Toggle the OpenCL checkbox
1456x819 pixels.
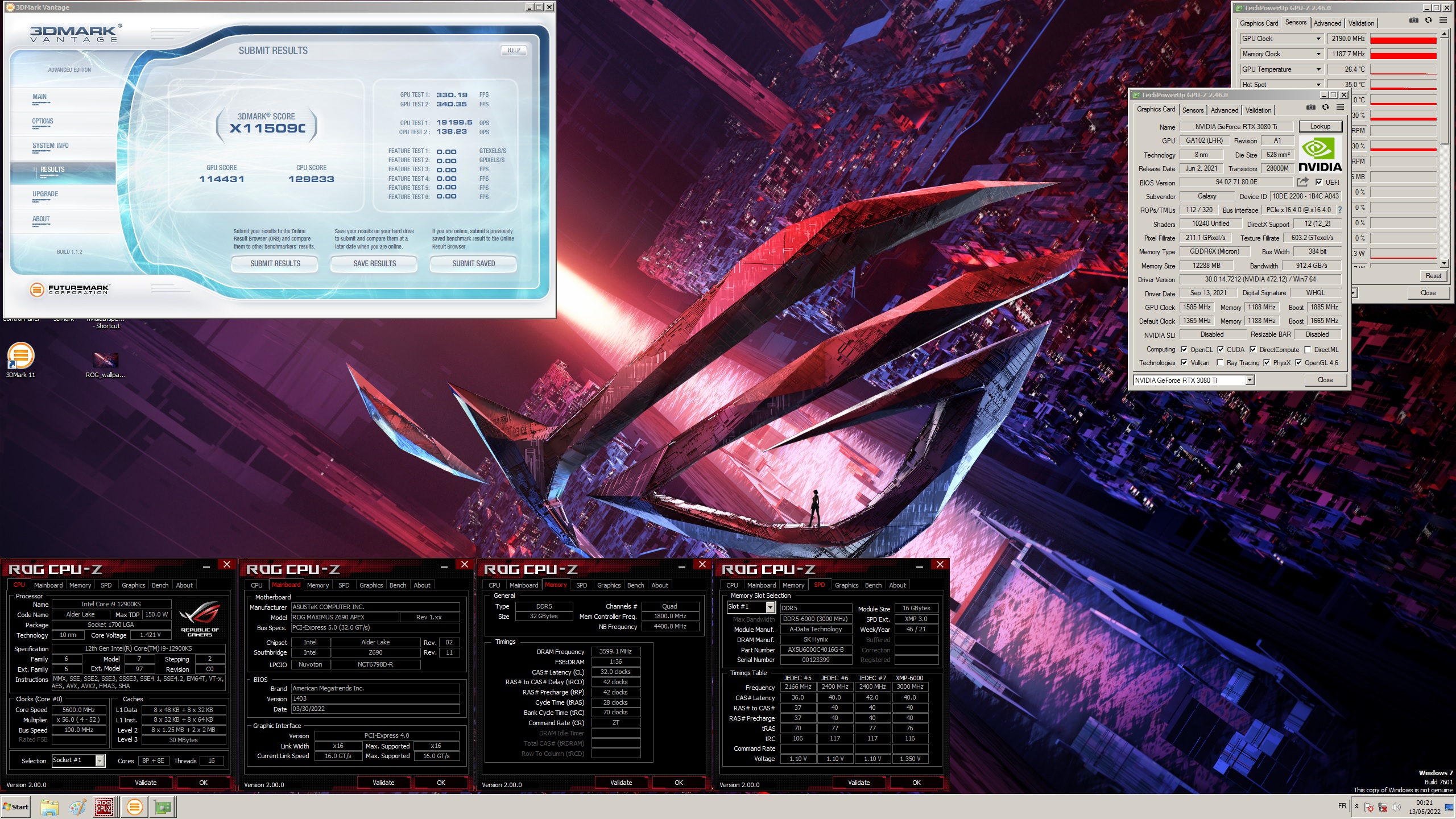1184,349
